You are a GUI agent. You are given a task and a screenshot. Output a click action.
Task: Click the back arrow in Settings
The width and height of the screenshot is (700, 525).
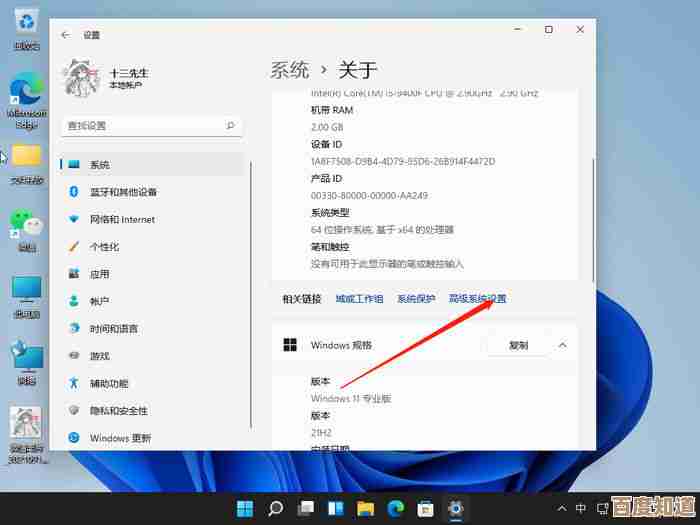pos(66,35)
